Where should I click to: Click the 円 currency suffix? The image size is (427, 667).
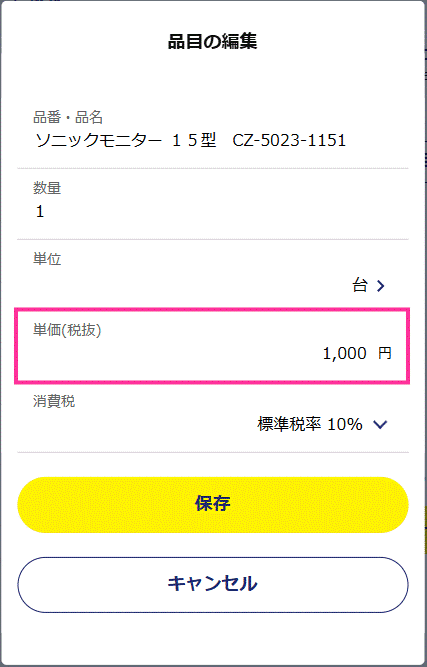(x=385, y=353)
